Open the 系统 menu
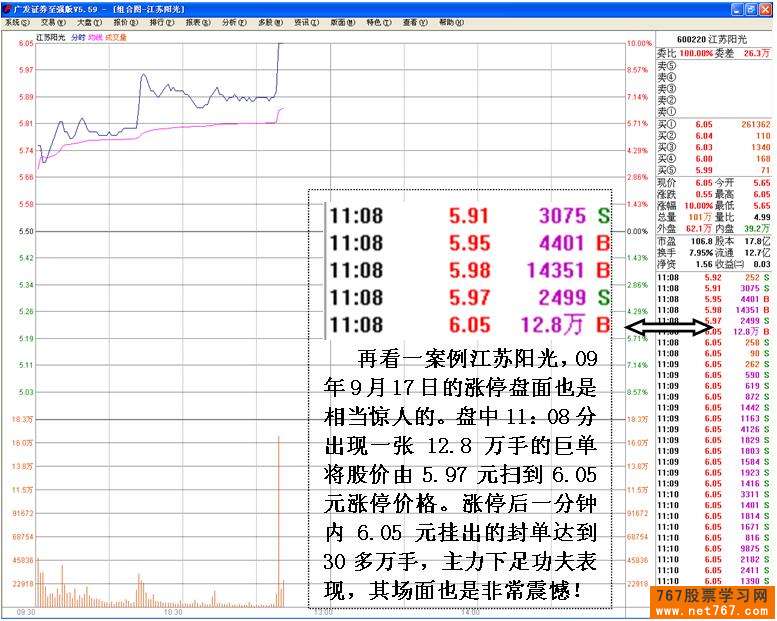Viewport: 777px width, 621px height. [x=13, y=21]
